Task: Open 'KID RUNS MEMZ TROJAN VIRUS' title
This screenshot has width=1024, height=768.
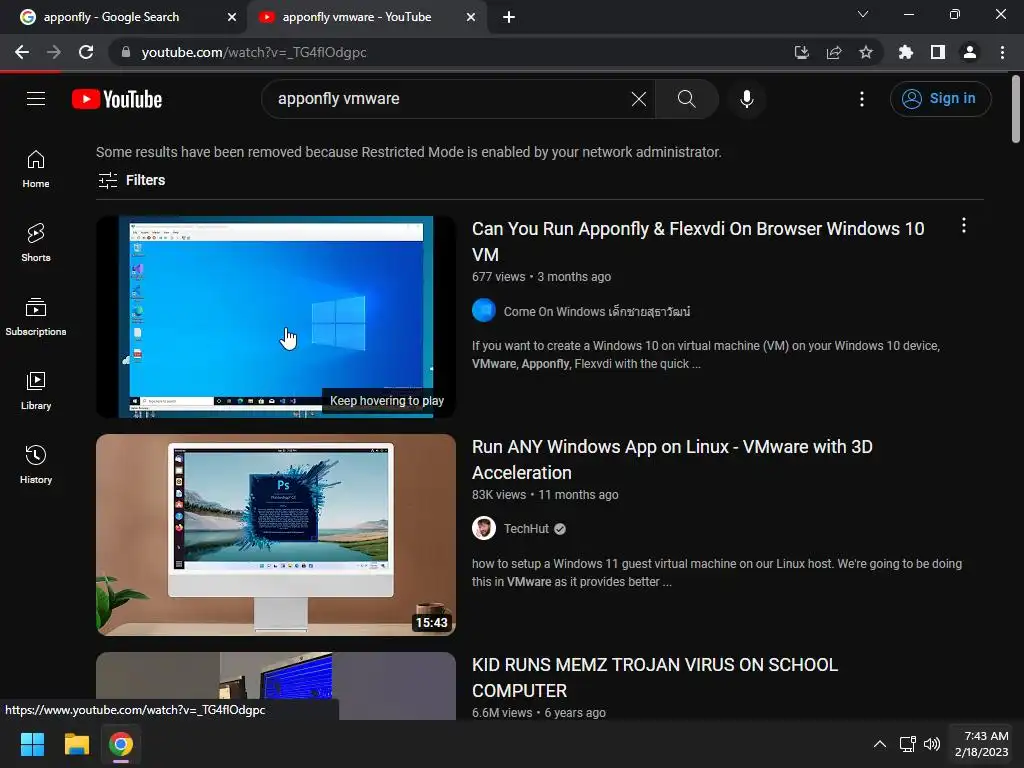Action: (x=654, y=677)
